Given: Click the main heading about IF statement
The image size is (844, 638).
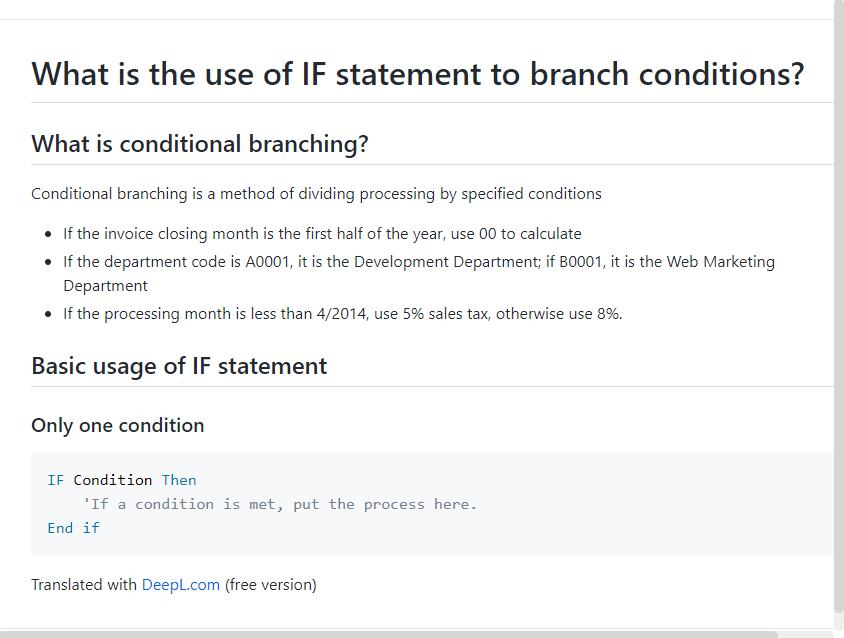Looking at the screenshot, I should coord(418,74).
